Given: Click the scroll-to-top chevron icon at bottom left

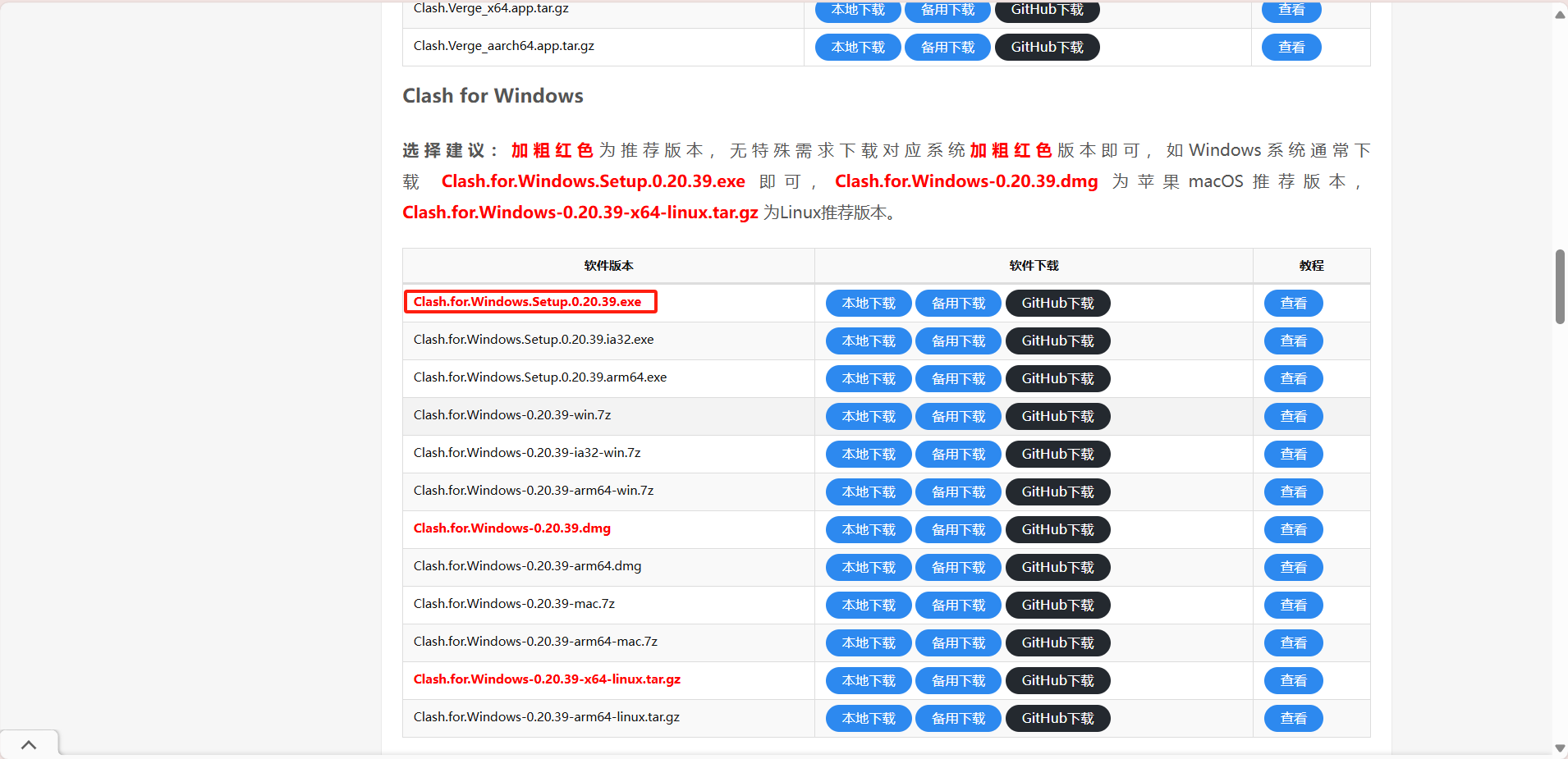Looking at the screenshot, I should [x=29, y=745].
